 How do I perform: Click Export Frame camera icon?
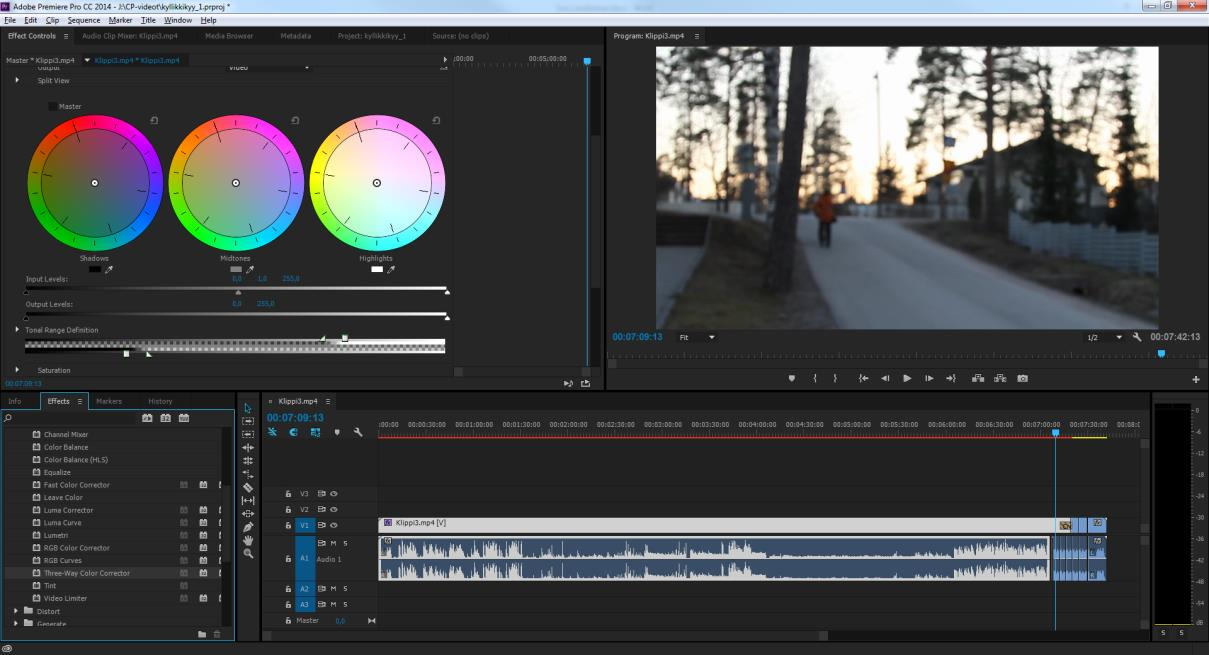click(x=1022, y=379)
